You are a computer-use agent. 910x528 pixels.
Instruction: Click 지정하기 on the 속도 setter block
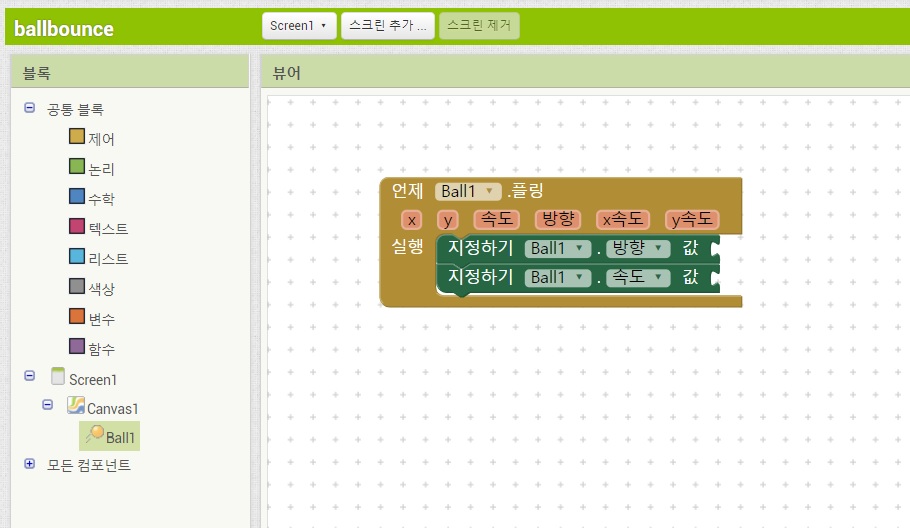481,277
